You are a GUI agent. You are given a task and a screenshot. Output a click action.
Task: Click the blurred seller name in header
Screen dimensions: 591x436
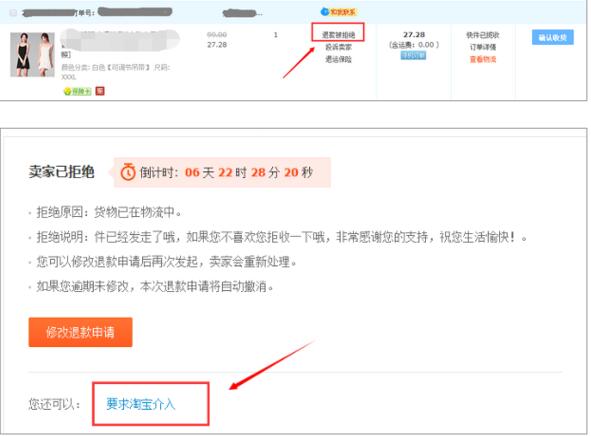point(242,13)
